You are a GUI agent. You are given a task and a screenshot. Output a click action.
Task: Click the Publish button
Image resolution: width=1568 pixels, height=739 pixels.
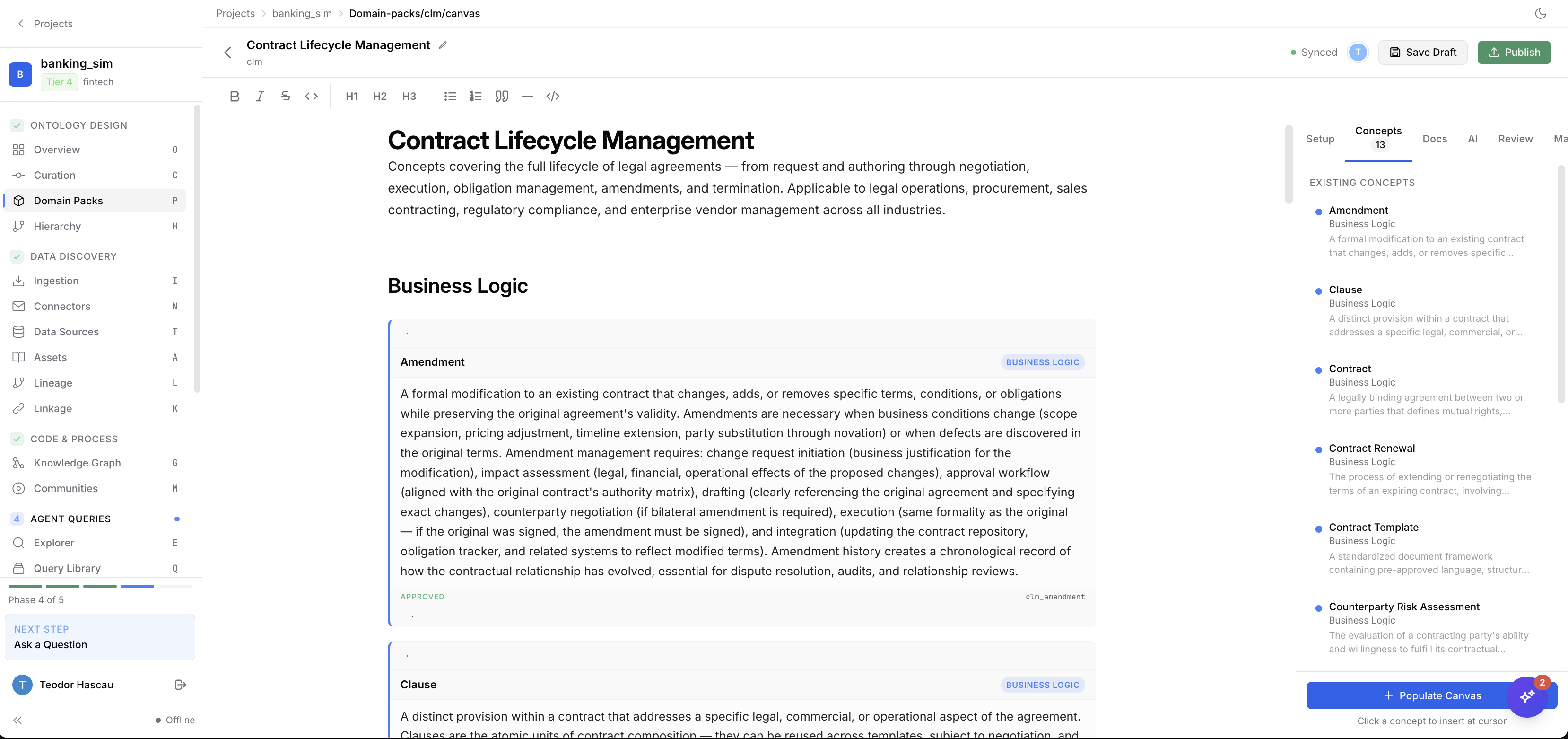(1514, 53)
